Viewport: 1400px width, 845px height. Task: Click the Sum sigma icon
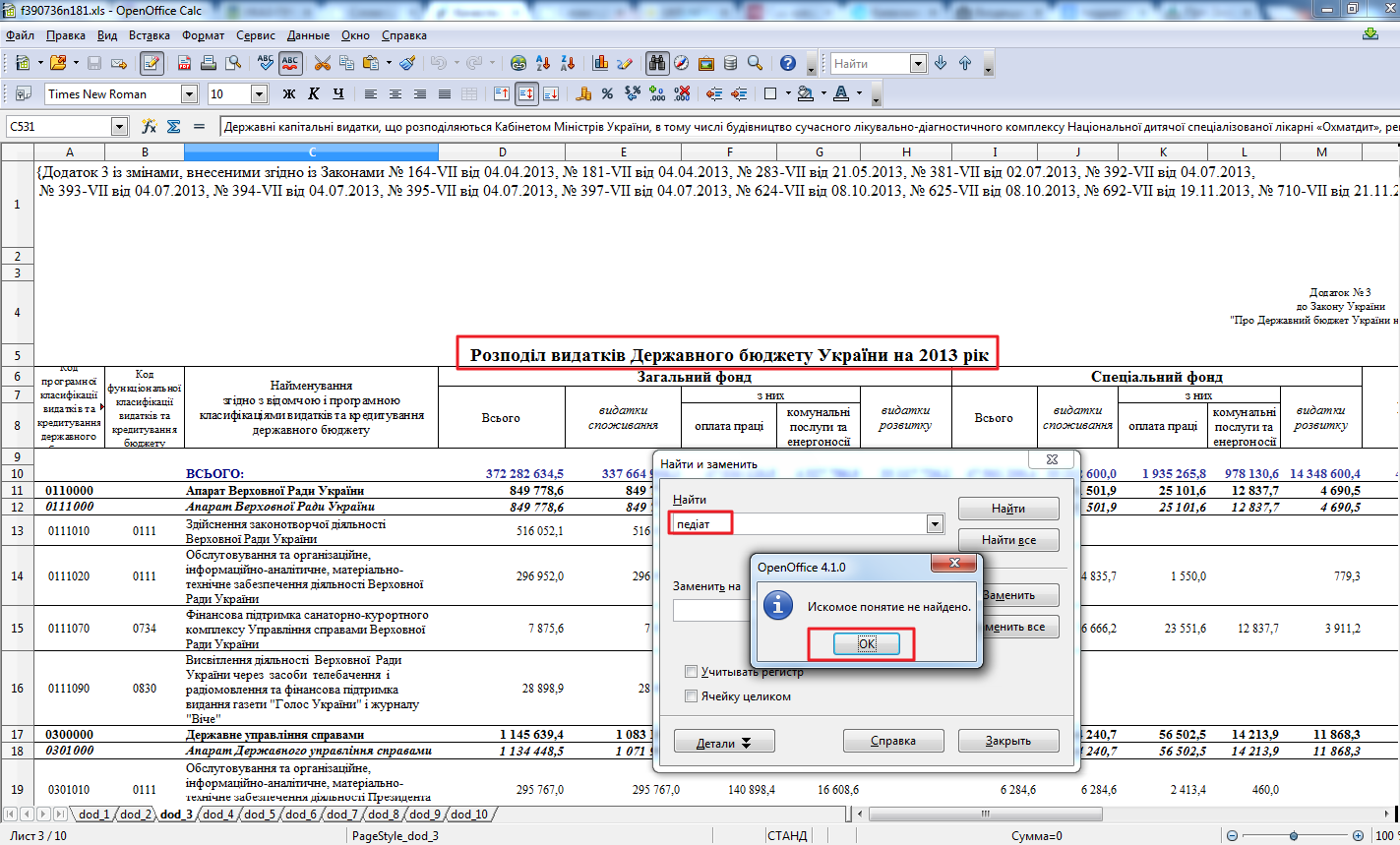point(174,126)
